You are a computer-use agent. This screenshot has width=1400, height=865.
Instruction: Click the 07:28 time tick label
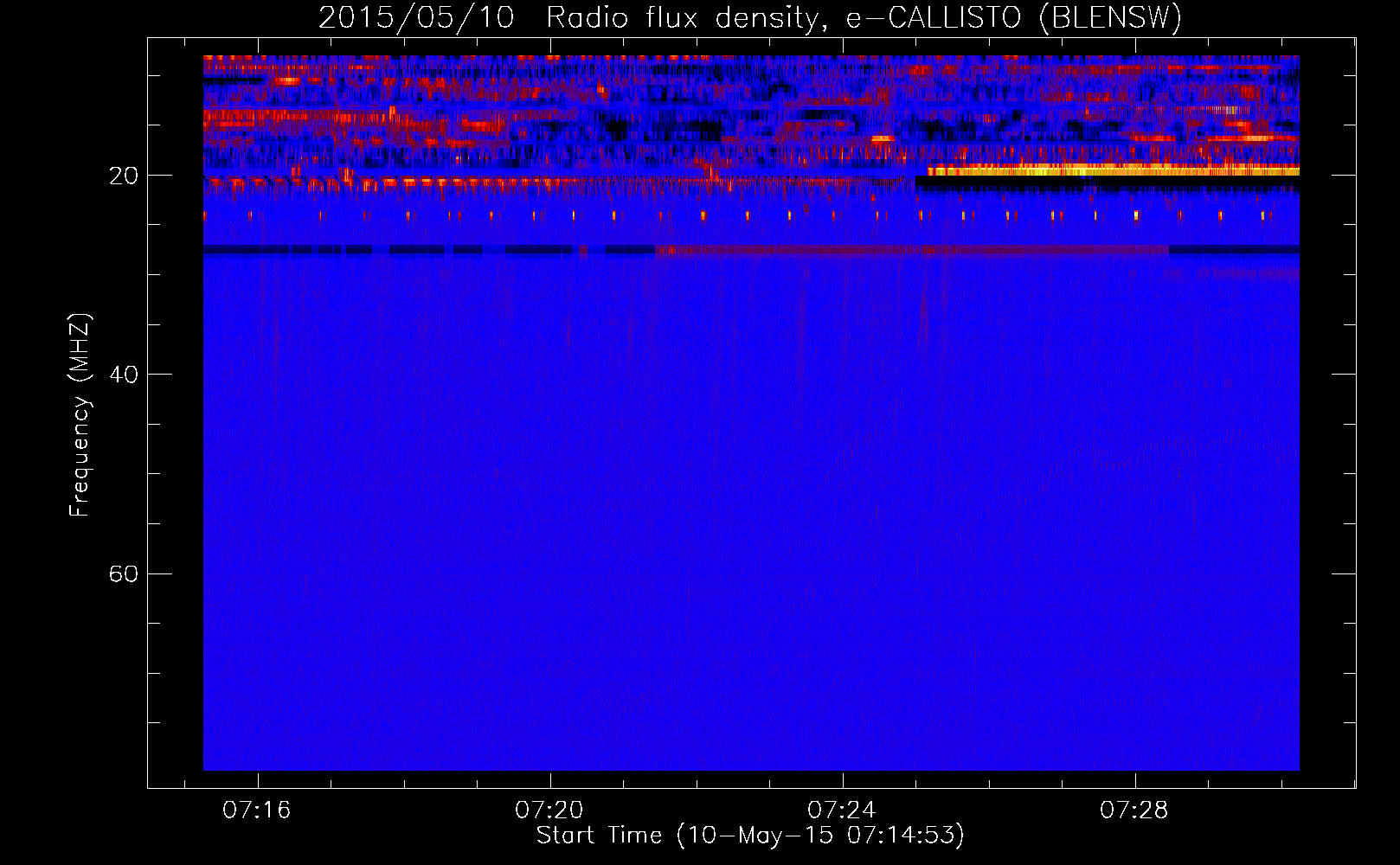pyautogui.click(x=1134, y=811)
